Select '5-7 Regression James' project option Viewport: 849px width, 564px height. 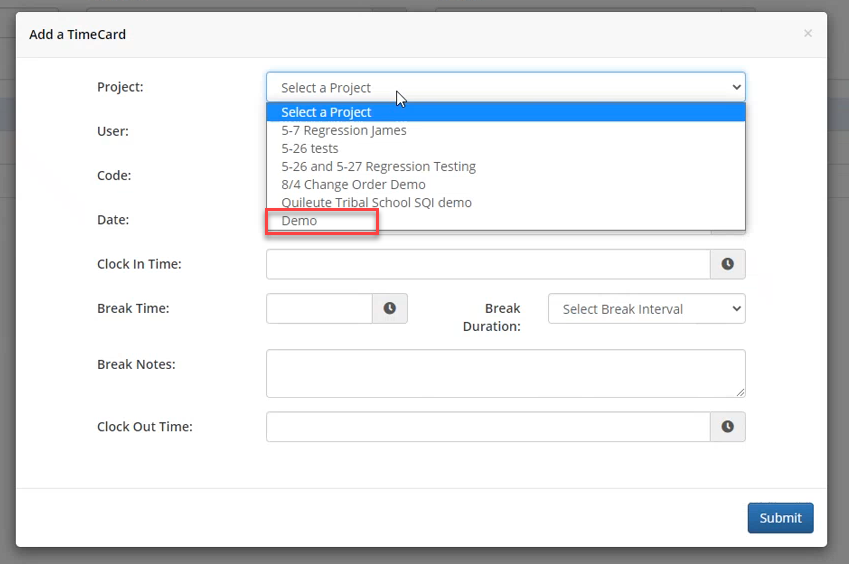point(344,130)
